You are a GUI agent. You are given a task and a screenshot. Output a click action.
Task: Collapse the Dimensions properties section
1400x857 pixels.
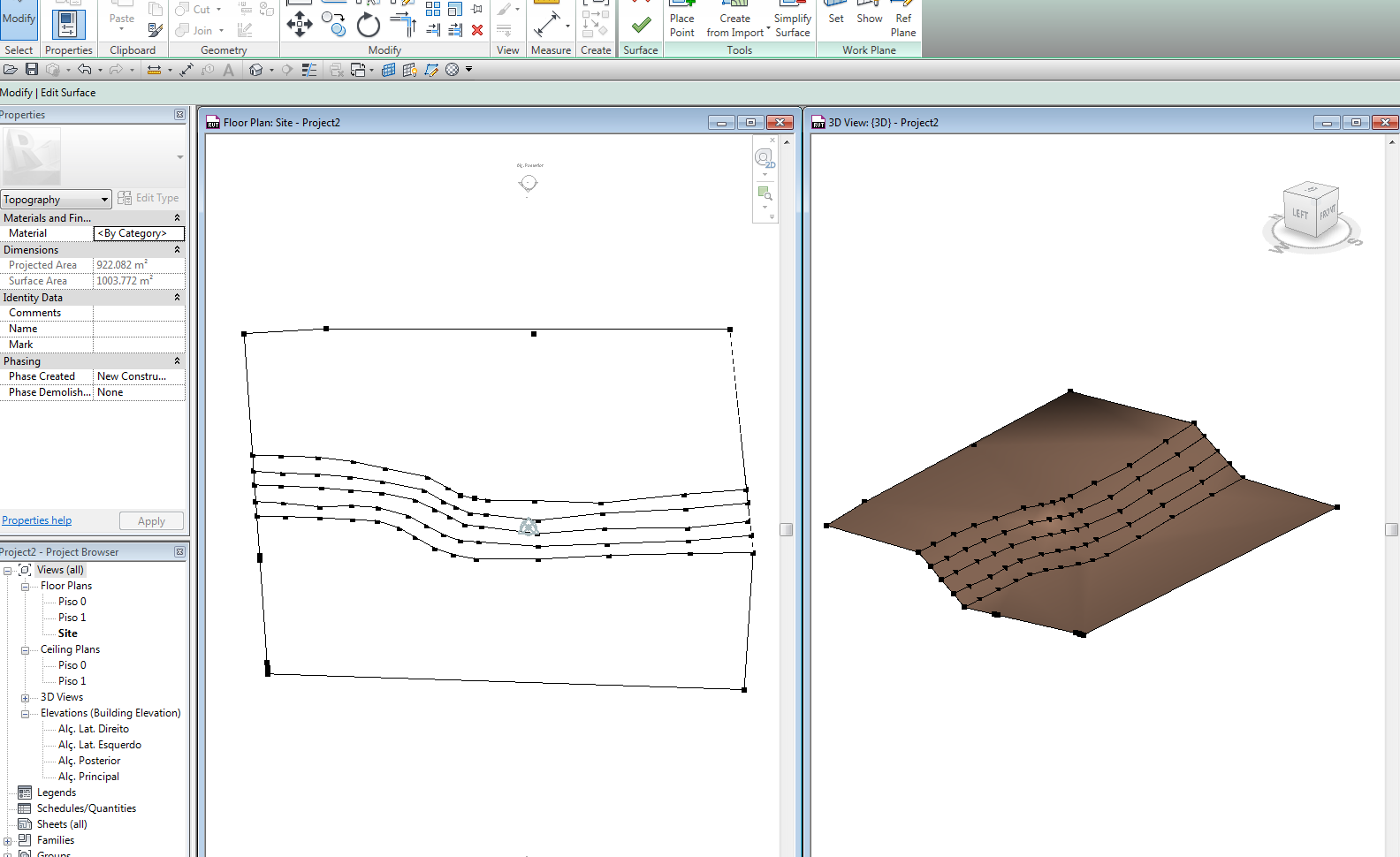177,250
